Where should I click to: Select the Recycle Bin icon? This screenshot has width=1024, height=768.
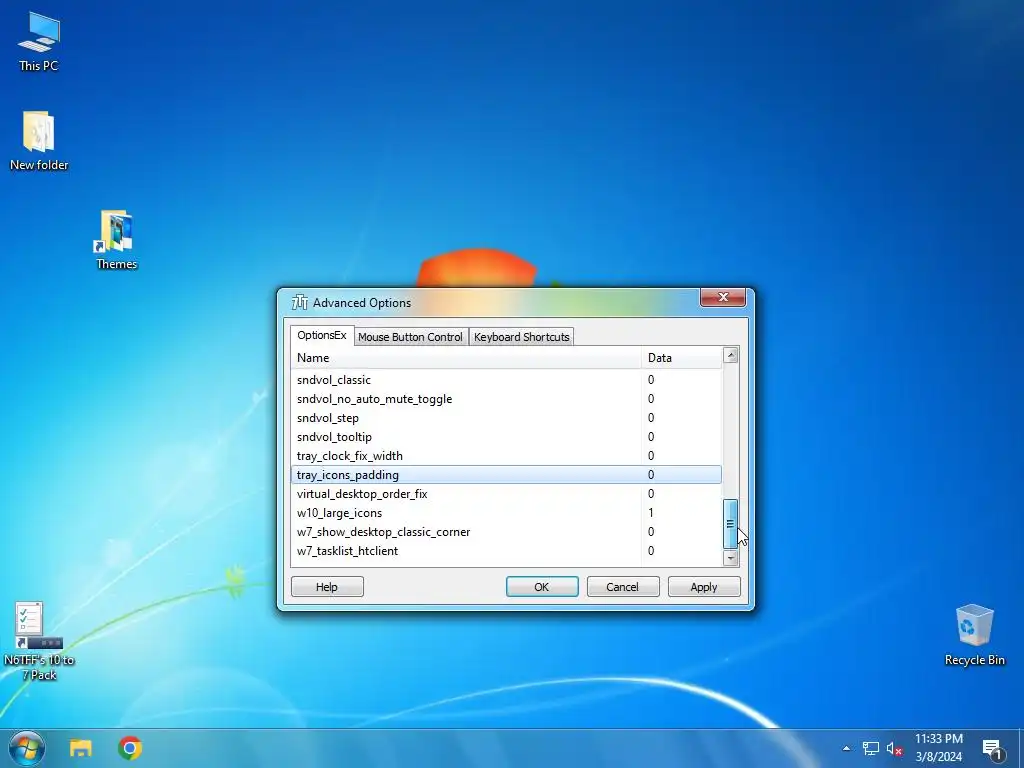(974, 635)
